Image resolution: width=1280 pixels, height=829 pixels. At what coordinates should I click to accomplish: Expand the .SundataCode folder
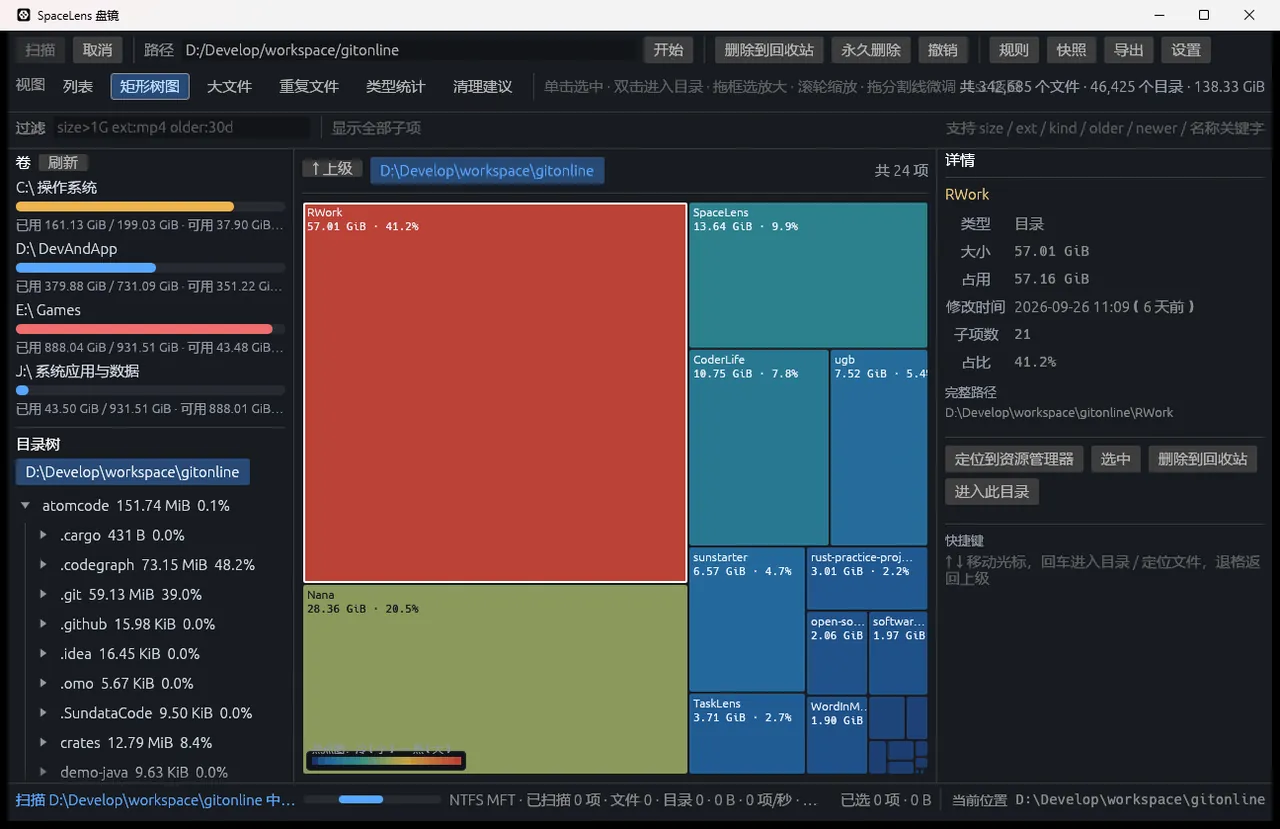coord(43,713)
